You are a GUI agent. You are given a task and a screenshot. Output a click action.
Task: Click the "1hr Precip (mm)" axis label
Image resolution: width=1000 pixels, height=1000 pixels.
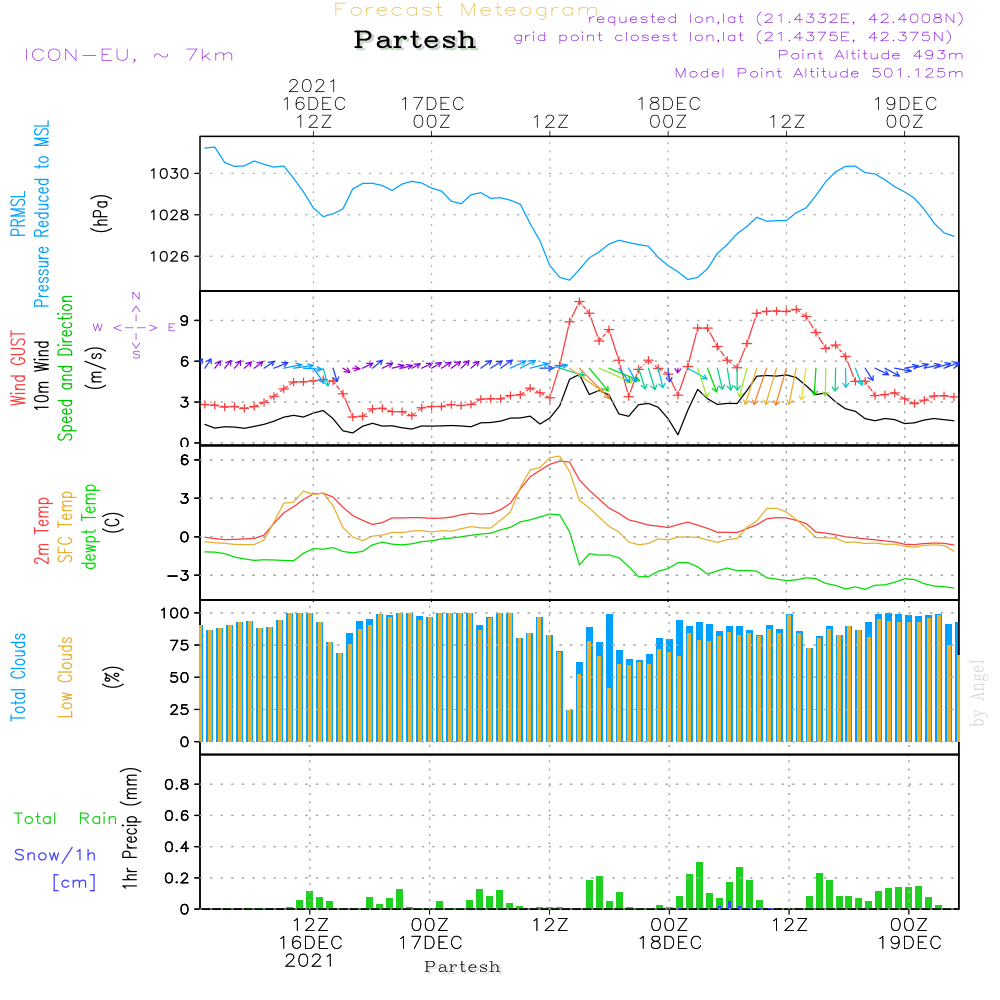[130, 830]
